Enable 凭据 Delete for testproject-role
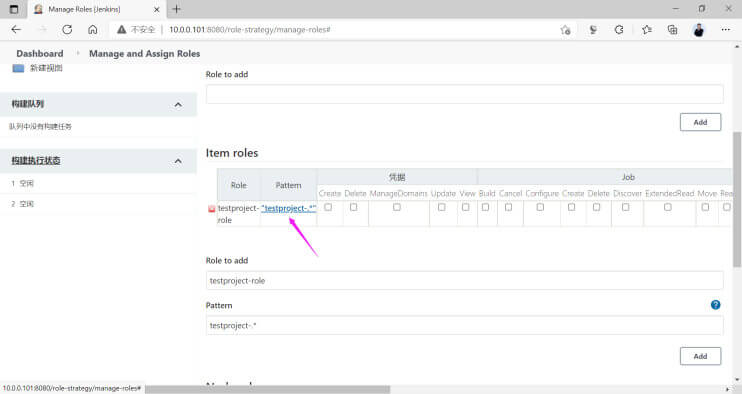Image resolution: width=742 pixels, height=394 pixels. coord(353,207)
